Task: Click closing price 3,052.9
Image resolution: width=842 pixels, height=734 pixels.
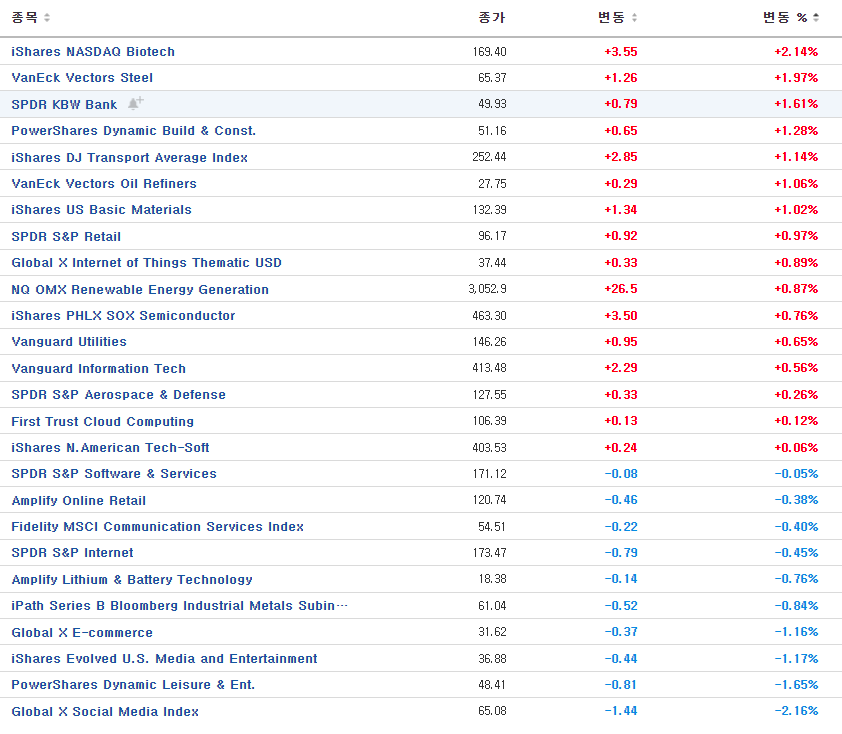Action: coord(487,289)
